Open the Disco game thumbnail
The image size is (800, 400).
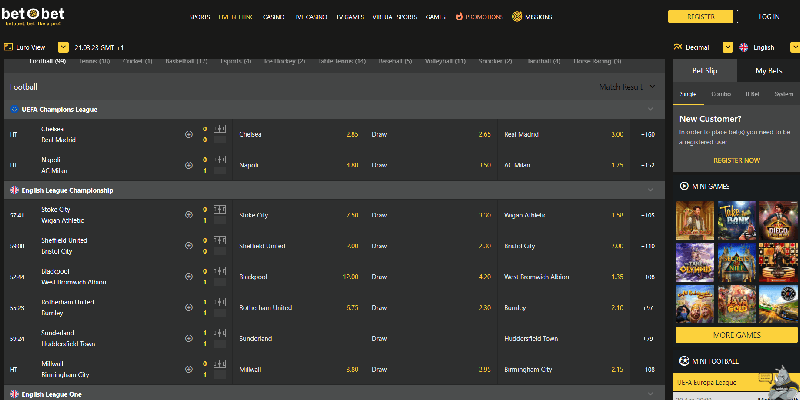point(778,220)
